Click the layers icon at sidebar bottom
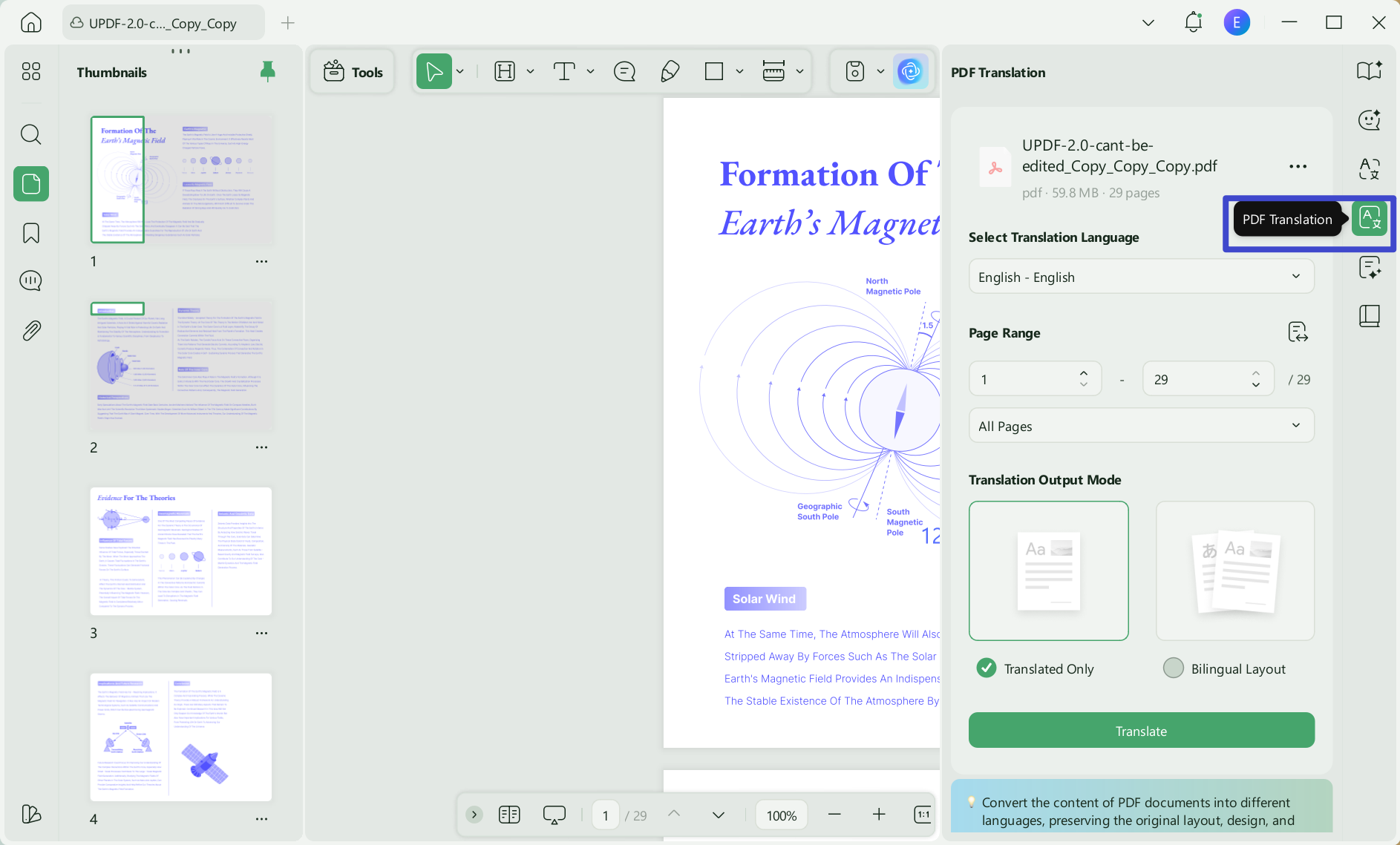 31,814
